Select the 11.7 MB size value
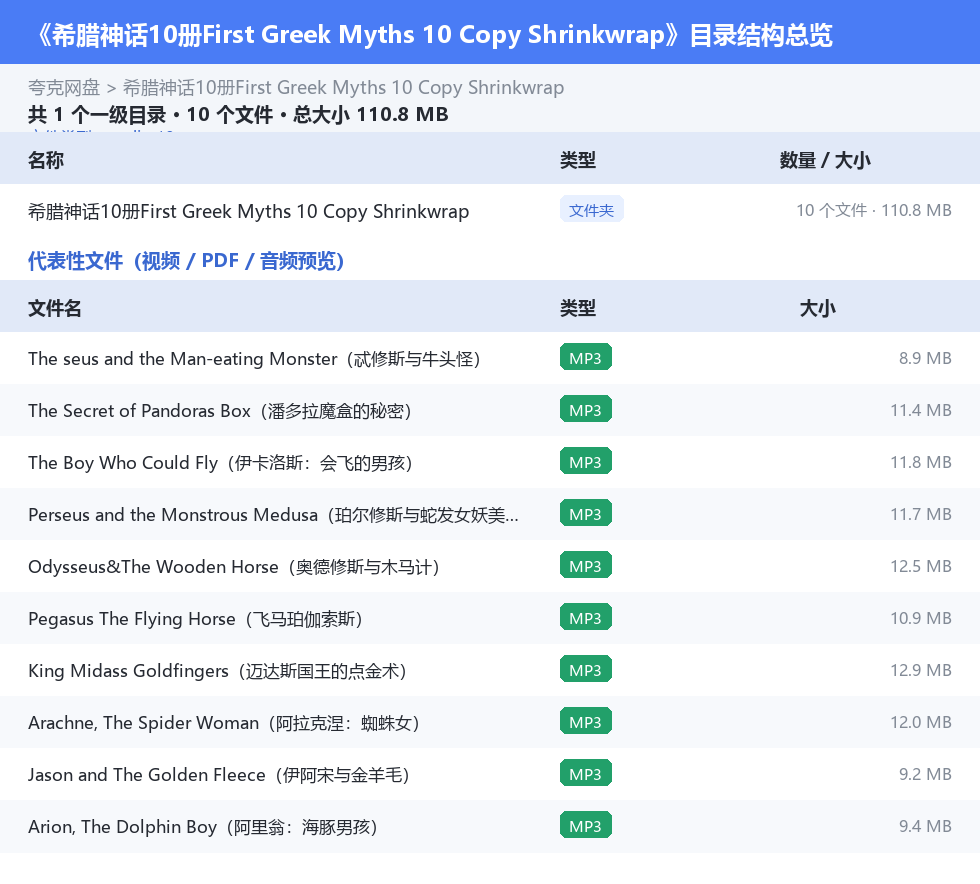 click(921, 514)
